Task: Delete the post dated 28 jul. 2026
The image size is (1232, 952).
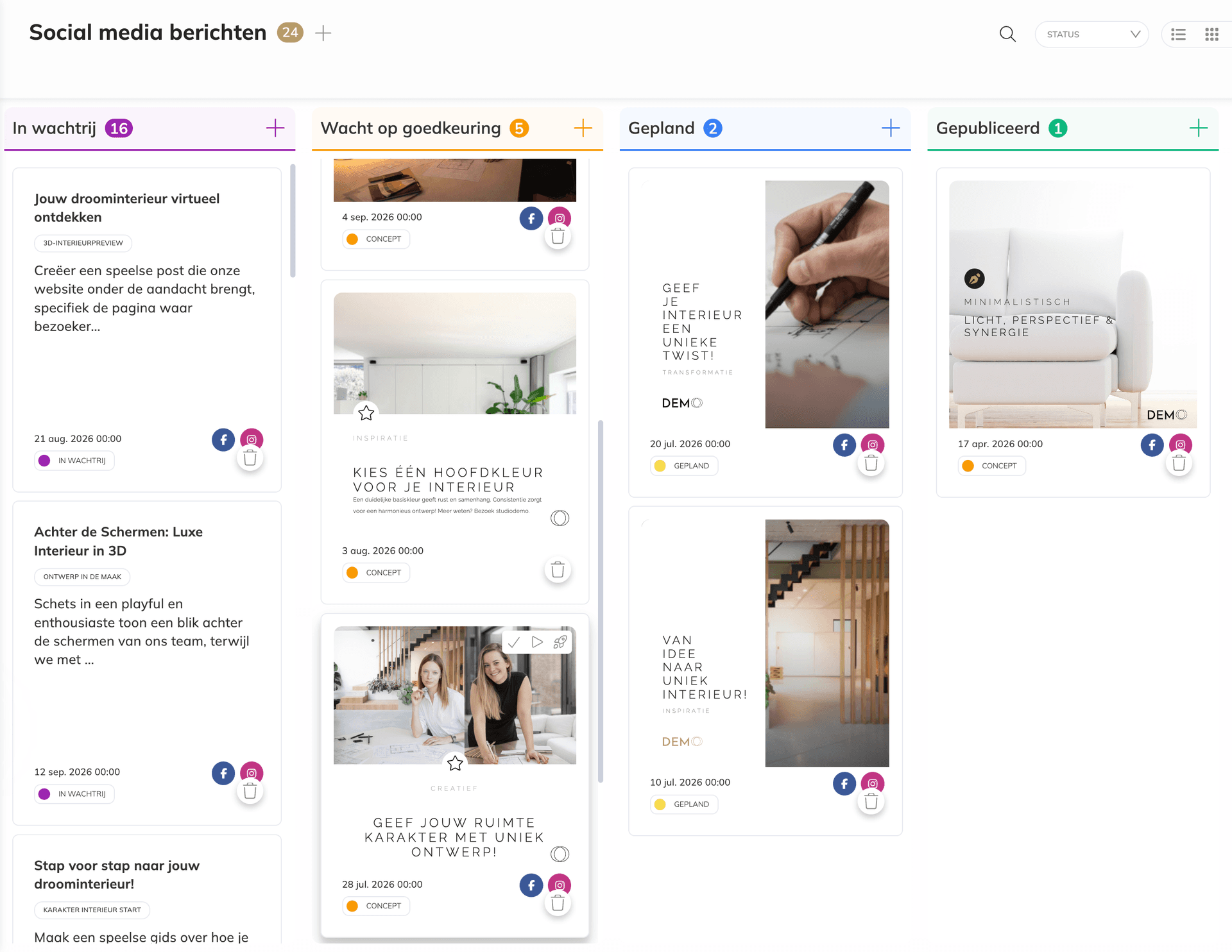Action: point(558,904)
